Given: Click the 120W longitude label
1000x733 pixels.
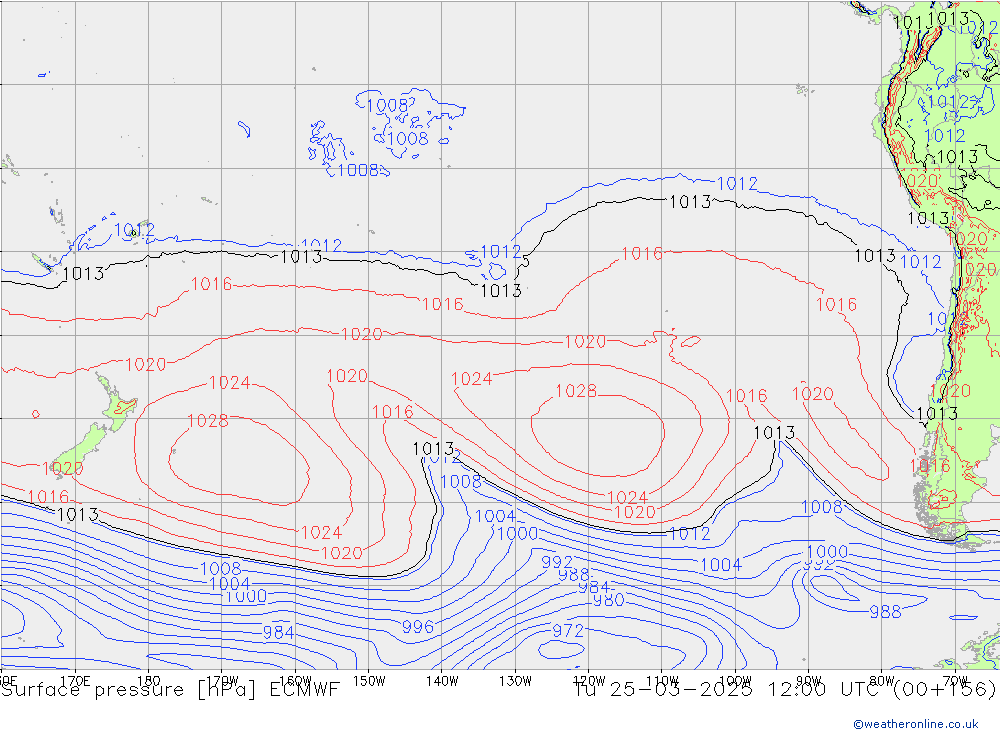Looking at the screenshot, I should 589,681.
